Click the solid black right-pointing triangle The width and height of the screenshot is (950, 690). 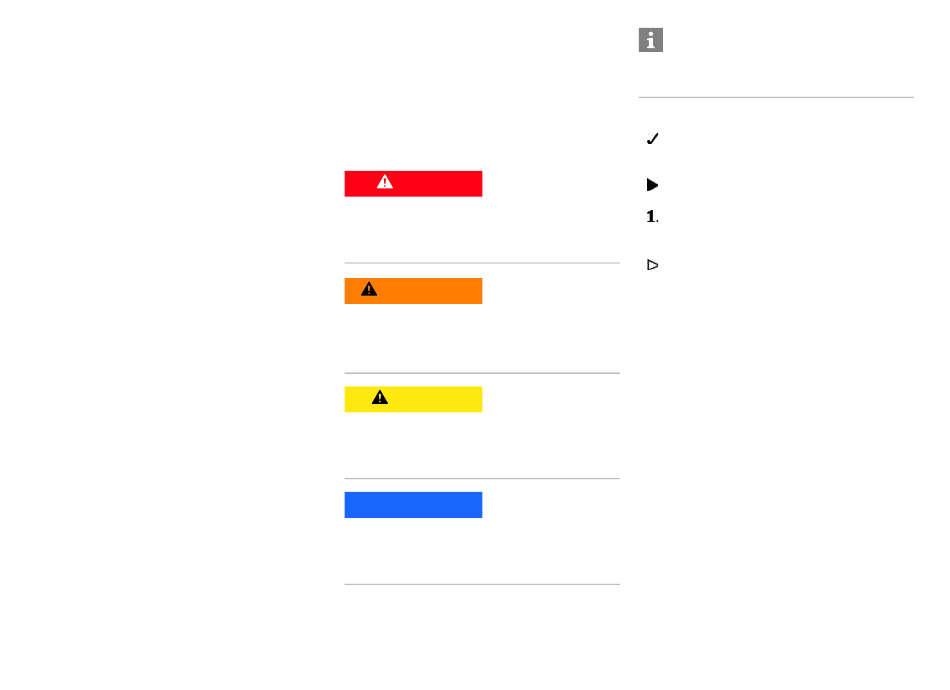pyautogui.click(x=652, y=185)
